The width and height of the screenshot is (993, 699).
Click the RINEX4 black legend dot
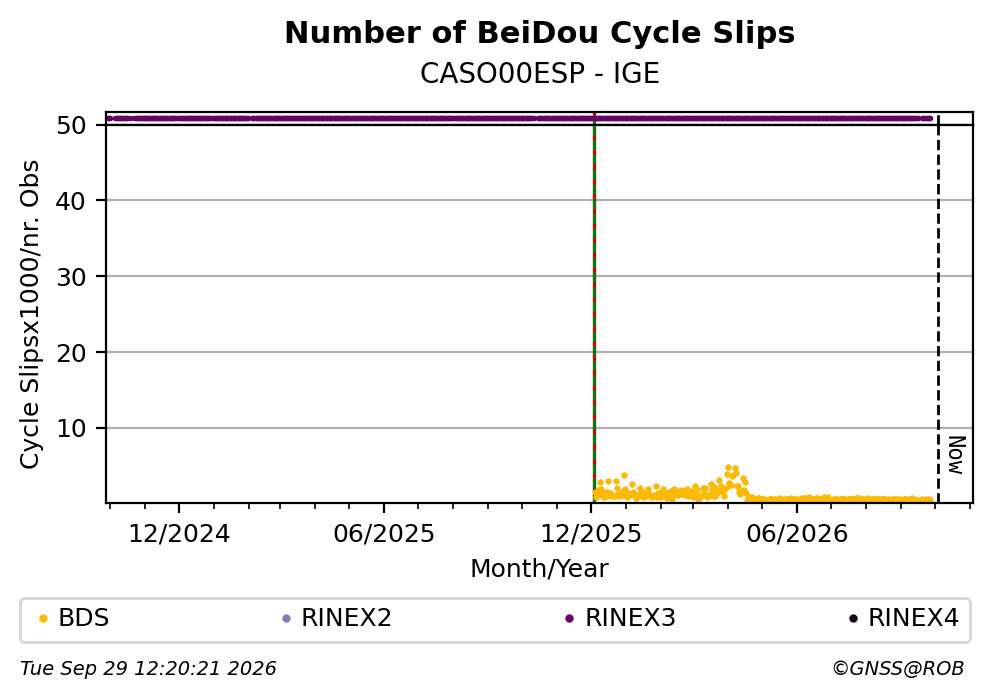click(853, 619)
